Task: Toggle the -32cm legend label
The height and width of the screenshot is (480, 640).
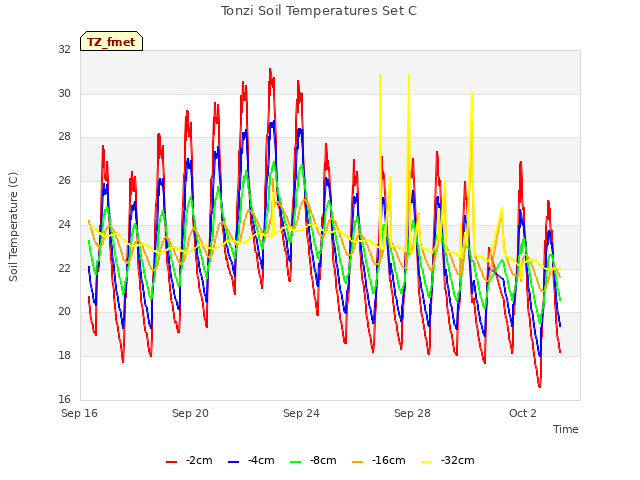Action: point(458,460)
